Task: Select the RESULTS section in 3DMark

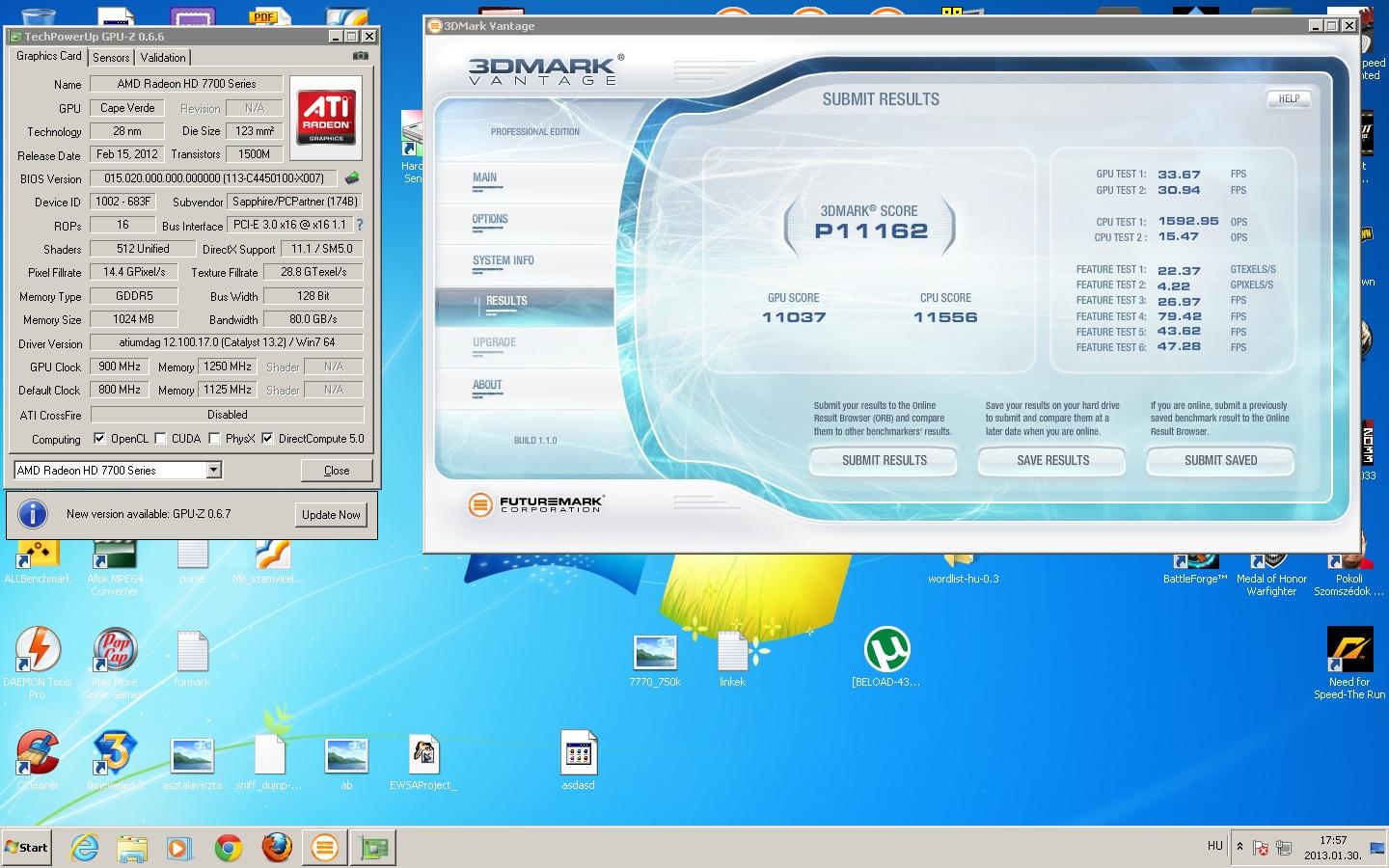Action: tap(525, 305)
